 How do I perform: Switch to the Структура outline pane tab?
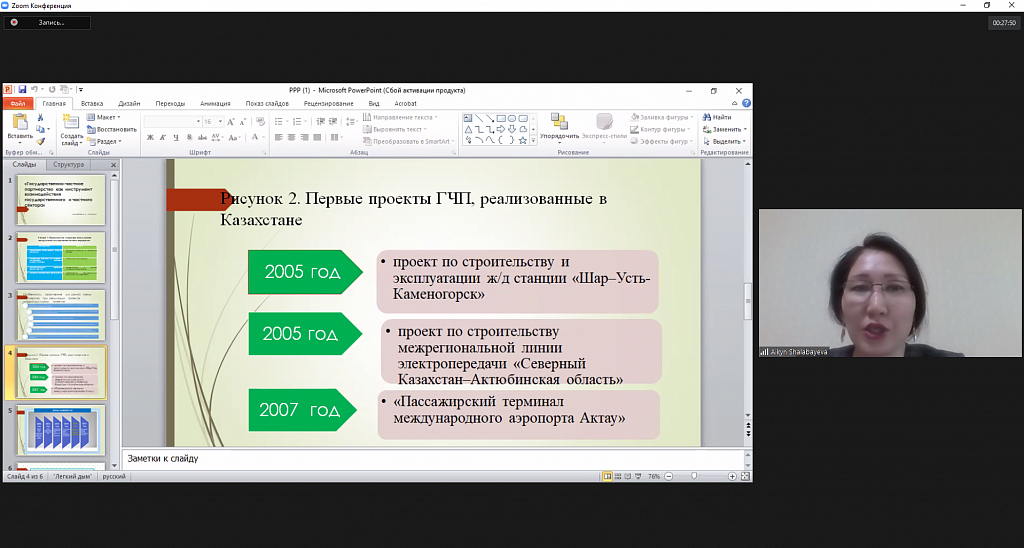69,165
